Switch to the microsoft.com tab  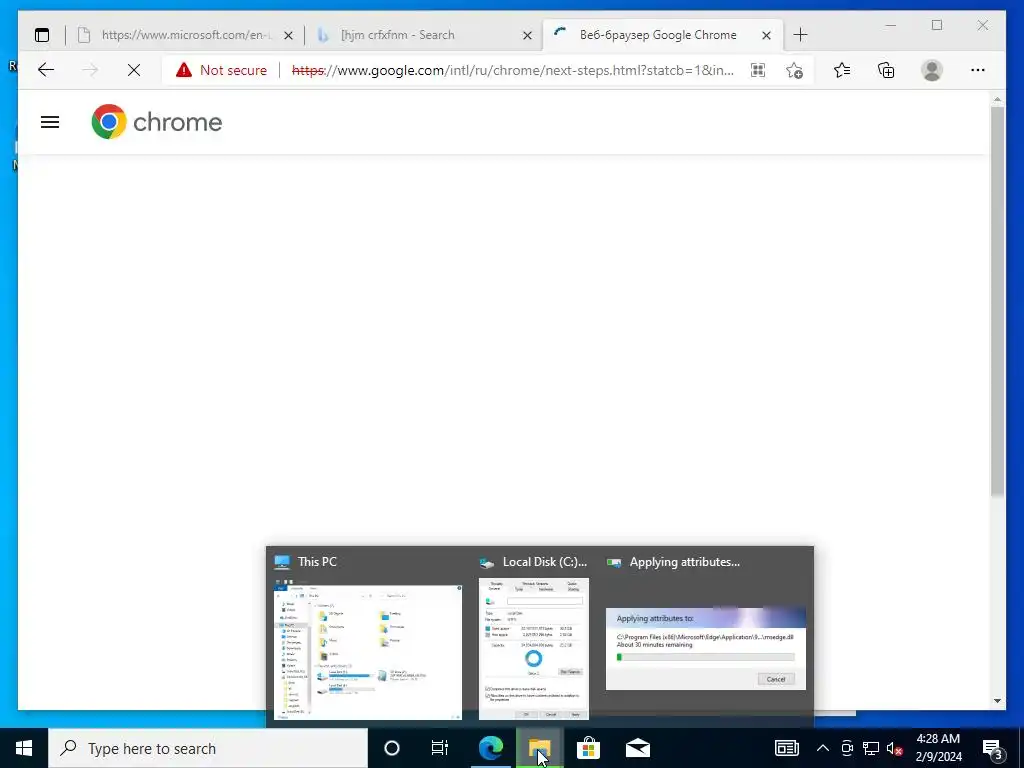185,35
